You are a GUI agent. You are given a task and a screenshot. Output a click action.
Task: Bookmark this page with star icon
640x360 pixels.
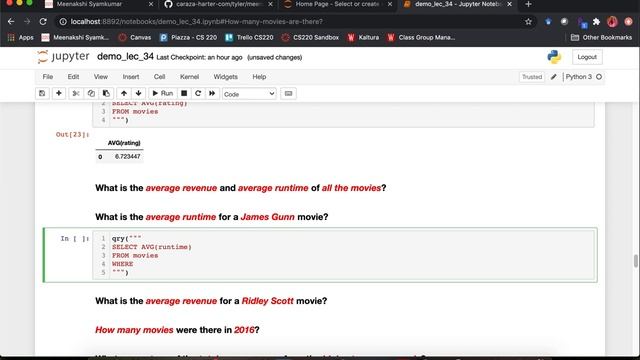pyautogui.click(x=529, y=22)
